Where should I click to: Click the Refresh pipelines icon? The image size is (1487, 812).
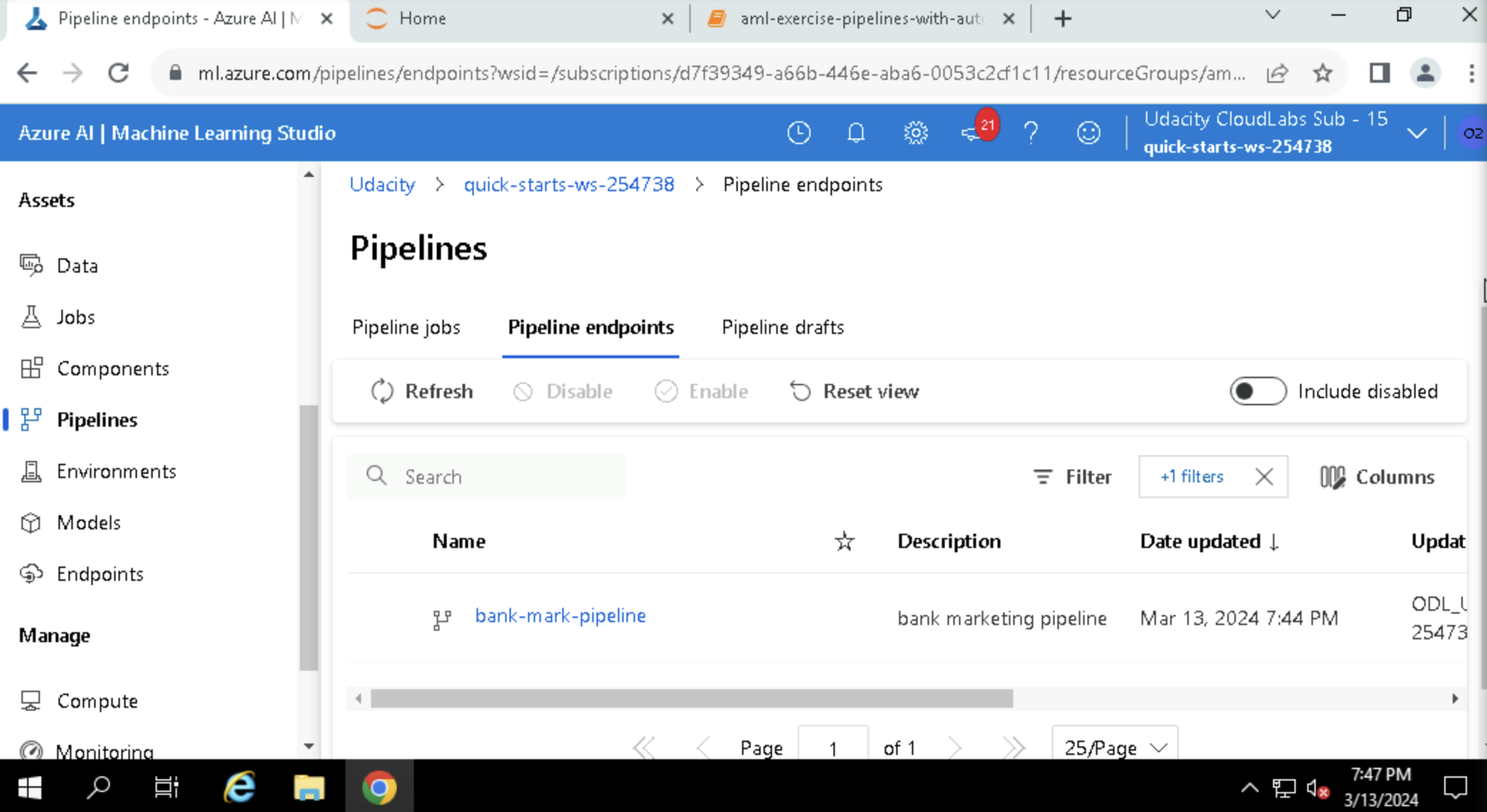click(382, 391)
